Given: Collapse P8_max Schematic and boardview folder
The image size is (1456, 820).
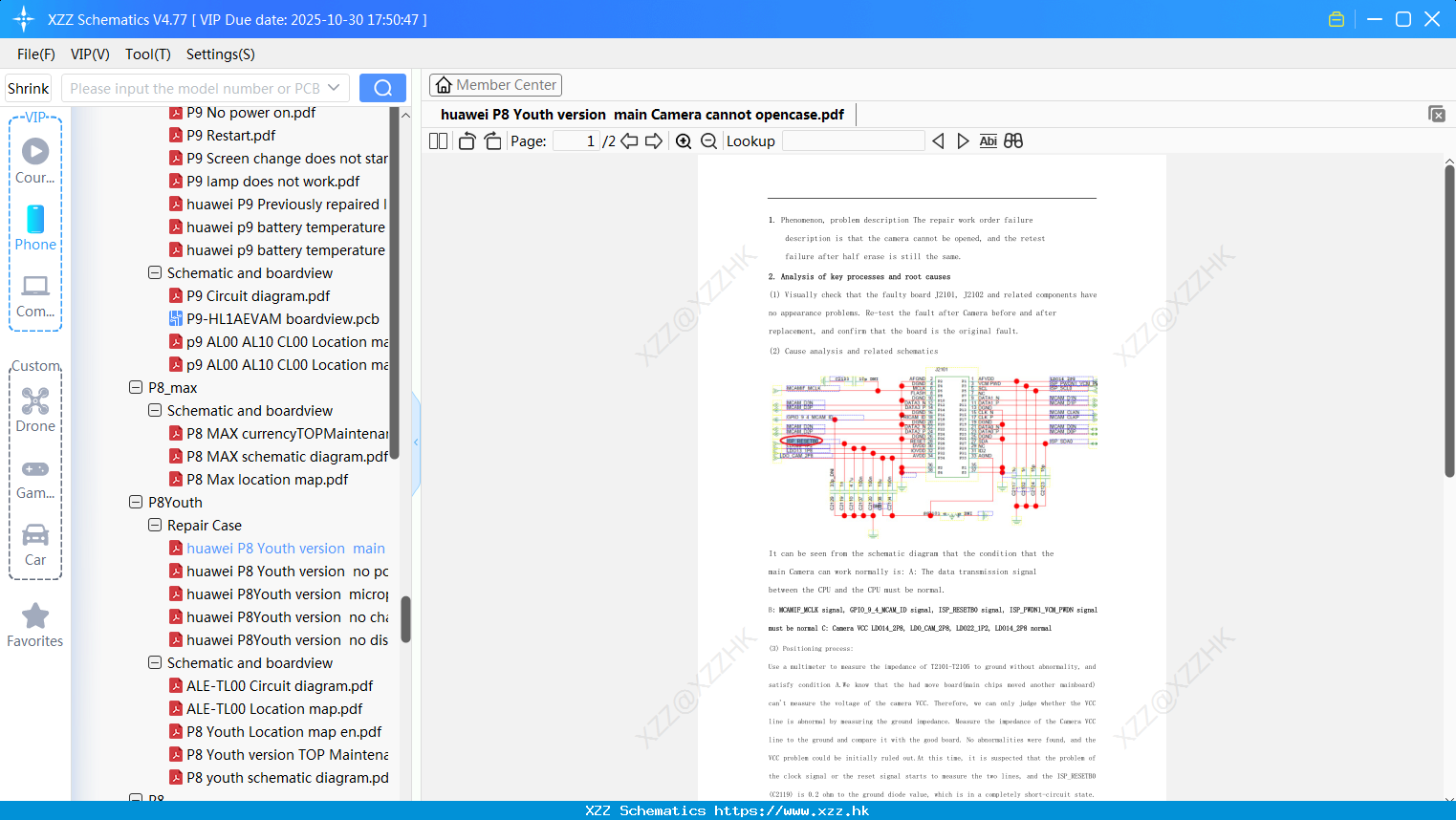Looking at the screenshot, I should pos(155,411).
